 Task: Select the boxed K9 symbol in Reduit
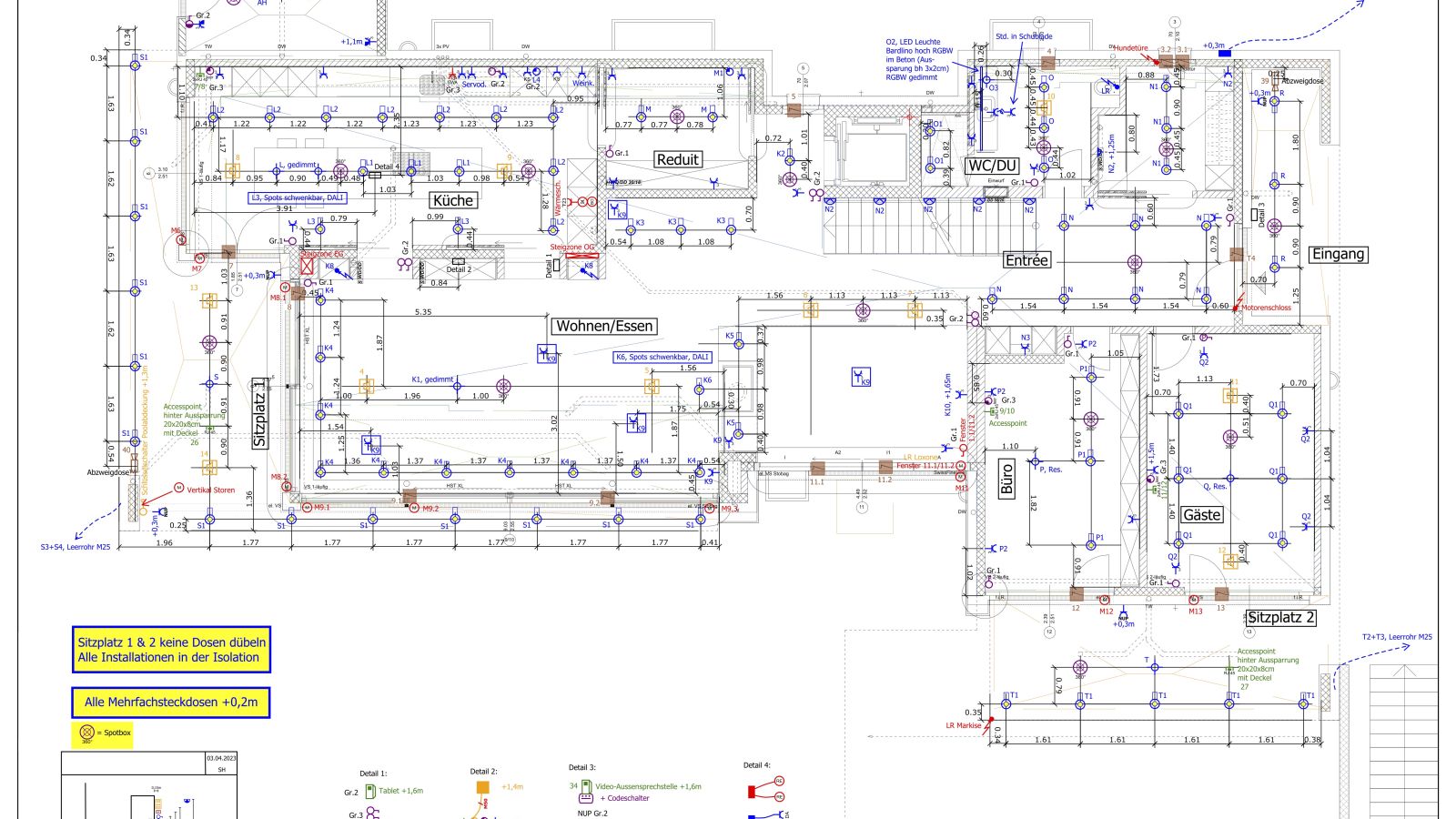pos(617,210)
